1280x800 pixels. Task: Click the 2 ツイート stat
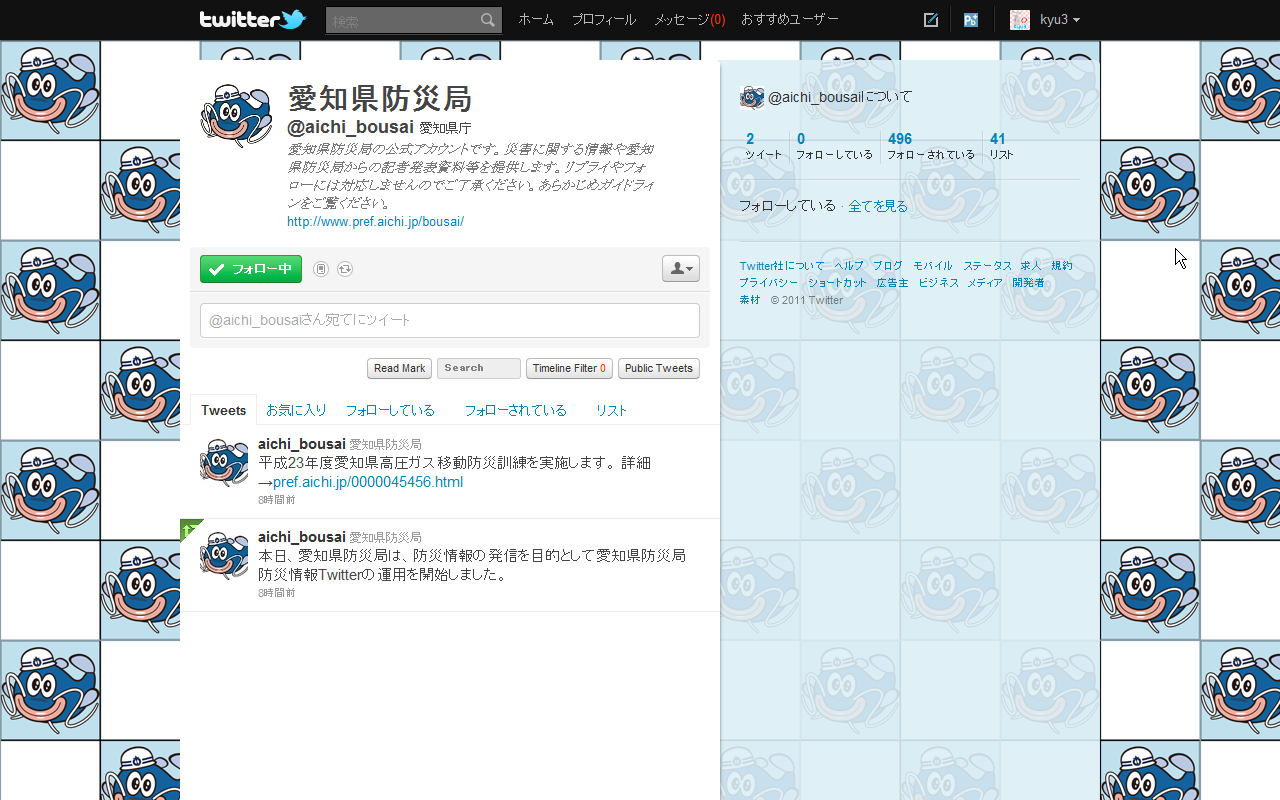pyautogui.click(x=763, y=146)
